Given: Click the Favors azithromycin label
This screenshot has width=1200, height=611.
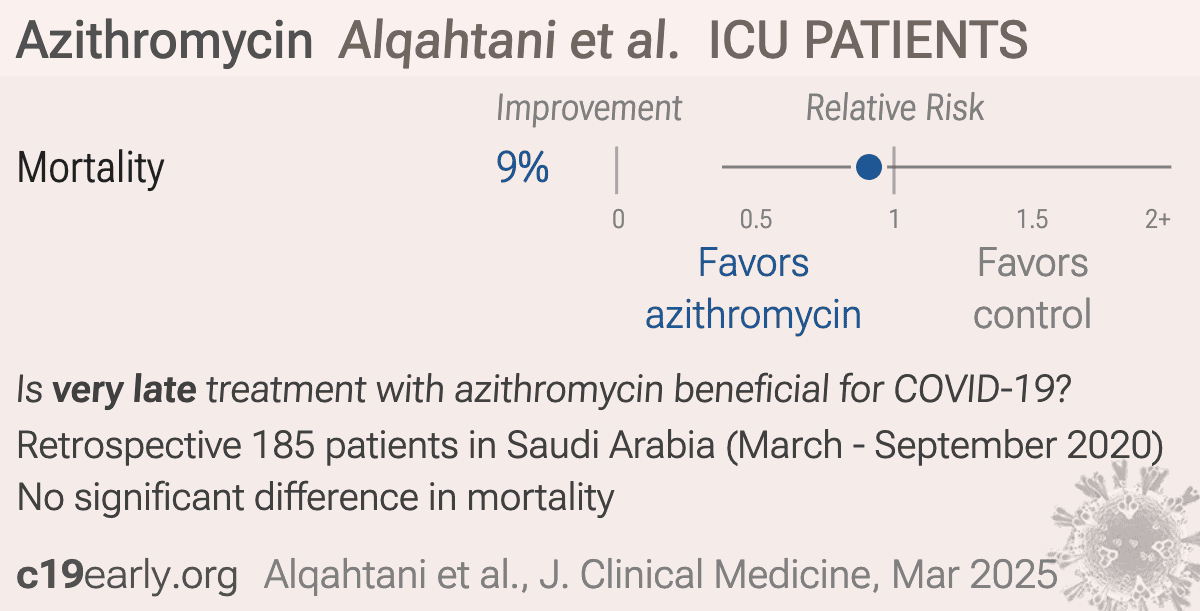Looking at the screenshot, I should [x=753, y=289].
